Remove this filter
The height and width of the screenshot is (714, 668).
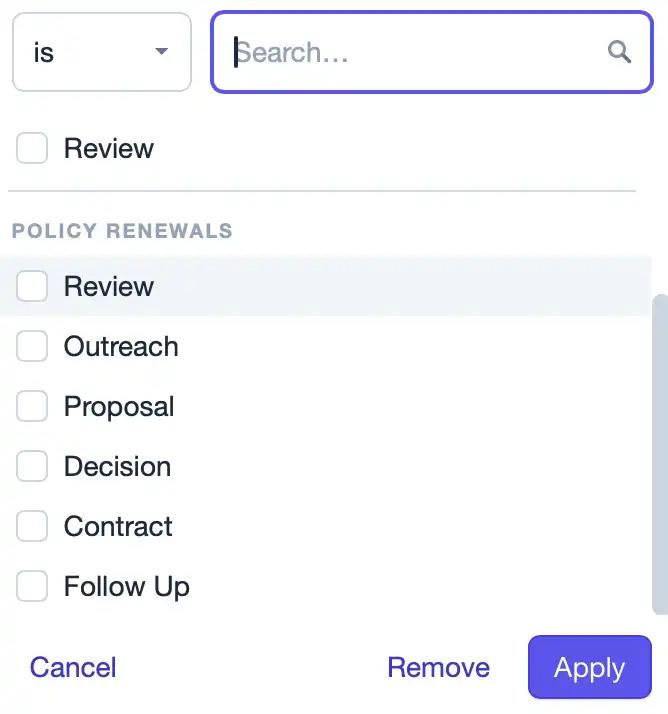(x=439, y=668)
